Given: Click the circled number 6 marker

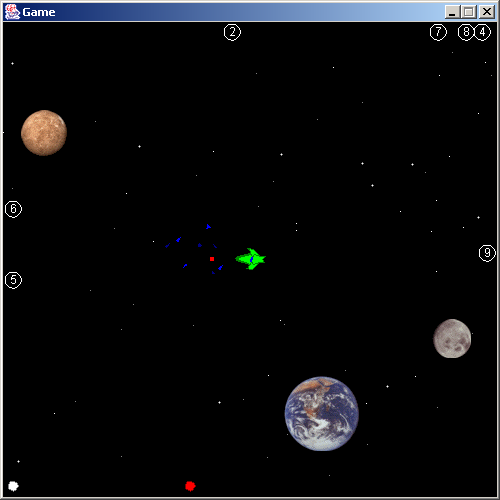Looking at the screenshot, I should click(13, 209).
